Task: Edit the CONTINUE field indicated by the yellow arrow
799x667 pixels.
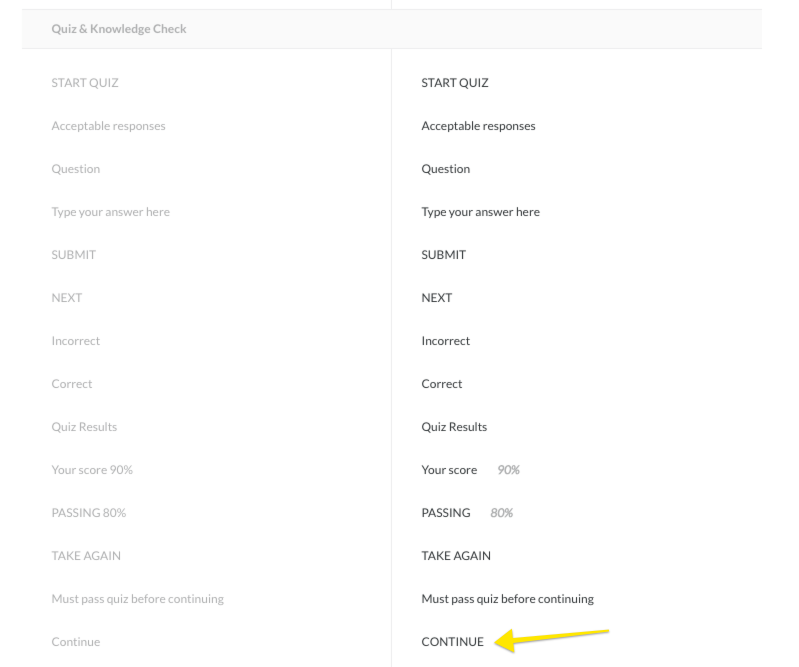Action: pos(452,642)
